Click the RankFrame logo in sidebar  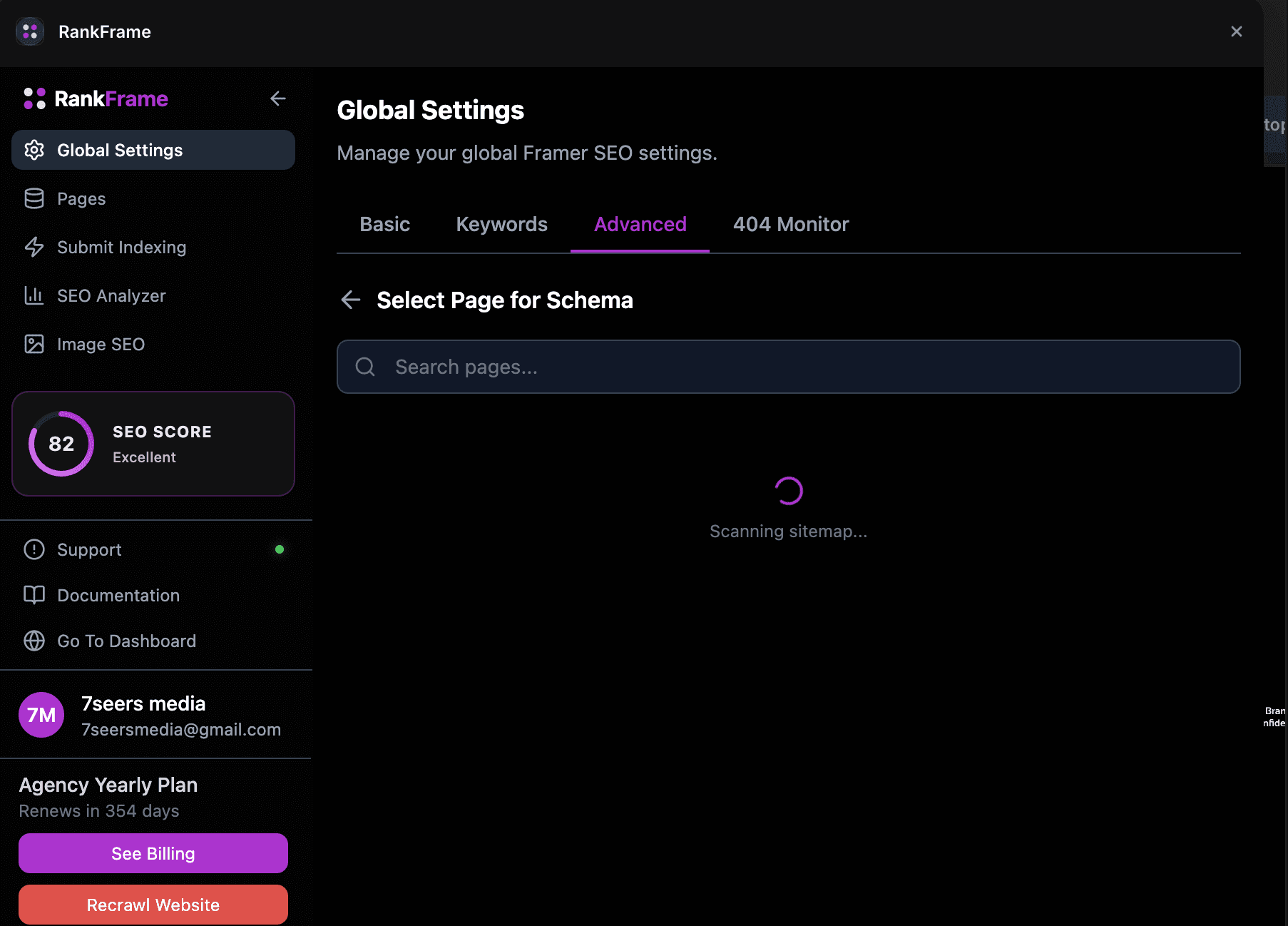[96, 98]
